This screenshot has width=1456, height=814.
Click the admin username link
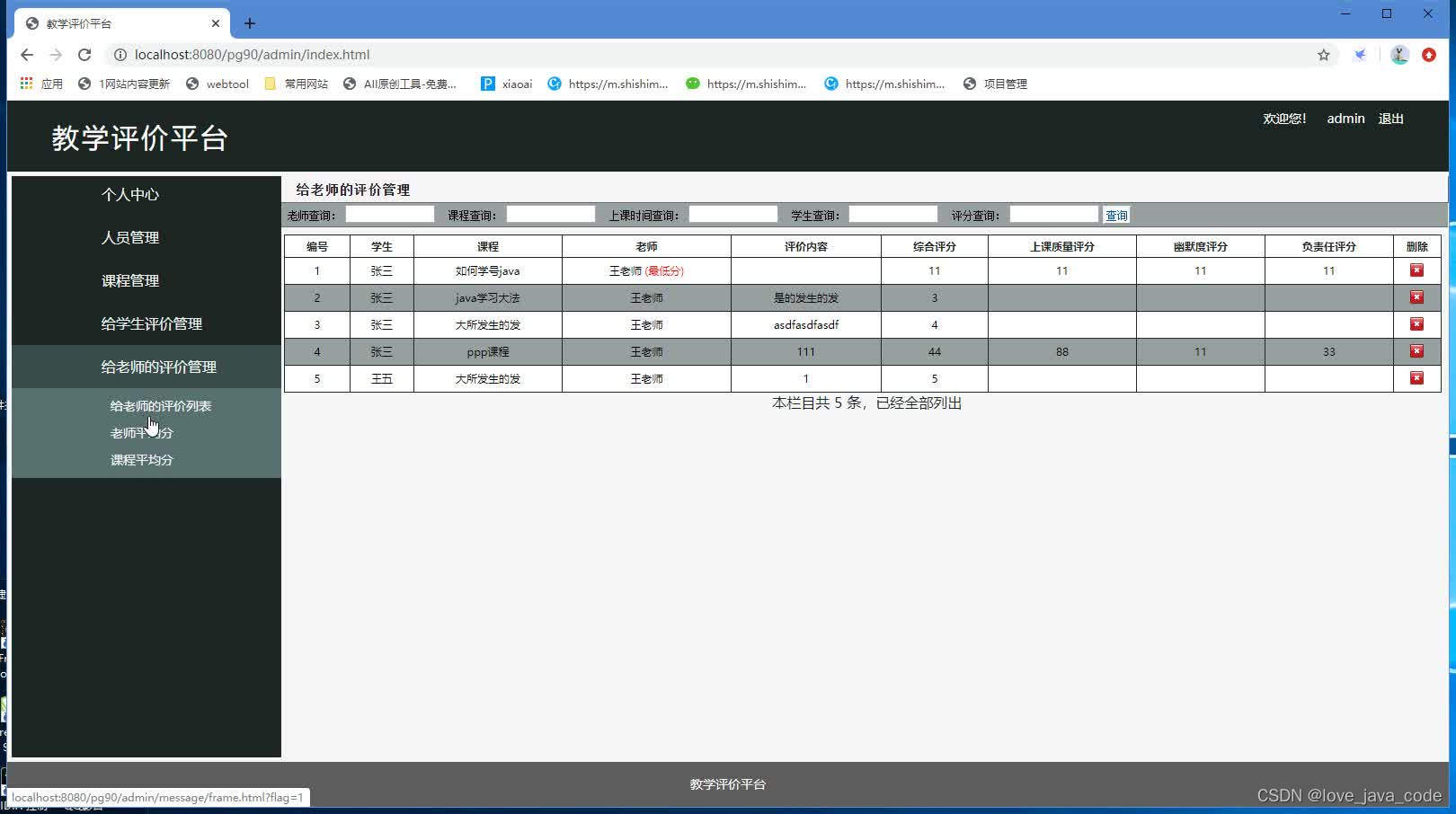tap(1345, 119)
